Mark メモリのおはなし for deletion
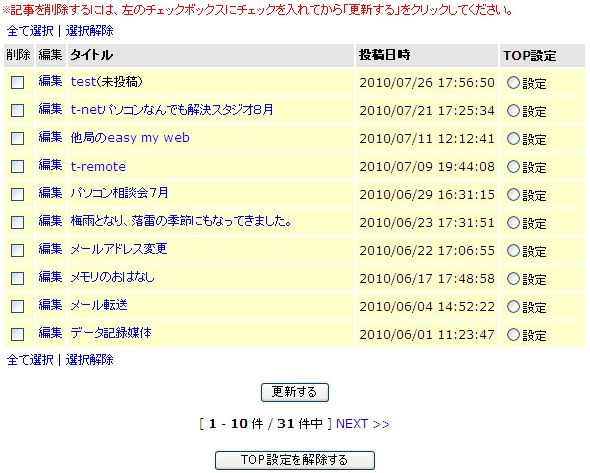This screenshot has height=473, width=590. pos(17,278)
